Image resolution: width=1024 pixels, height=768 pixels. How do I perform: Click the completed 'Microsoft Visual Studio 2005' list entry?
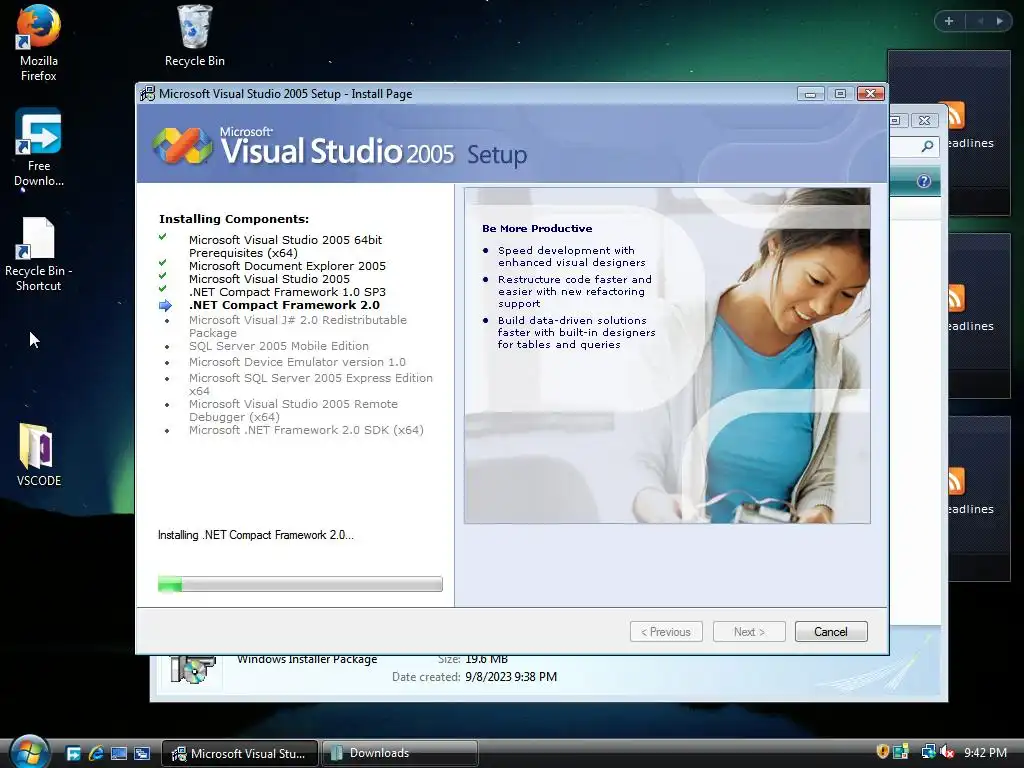(269, 279)
